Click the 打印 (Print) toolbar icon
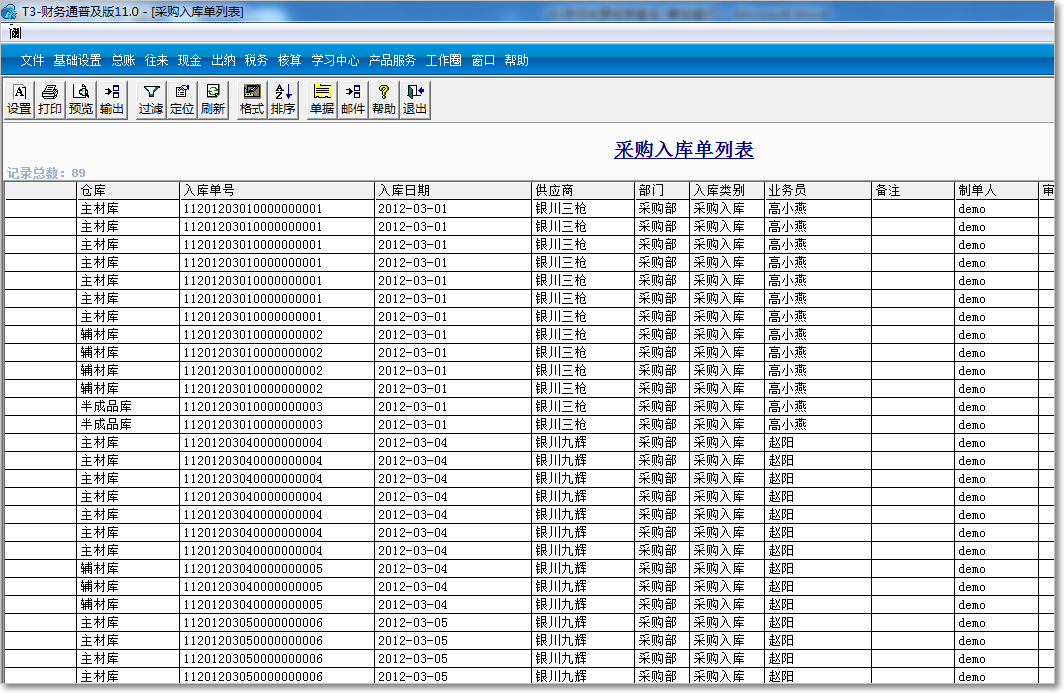Viewport: 1064px width, 693px height. [50, 99]
